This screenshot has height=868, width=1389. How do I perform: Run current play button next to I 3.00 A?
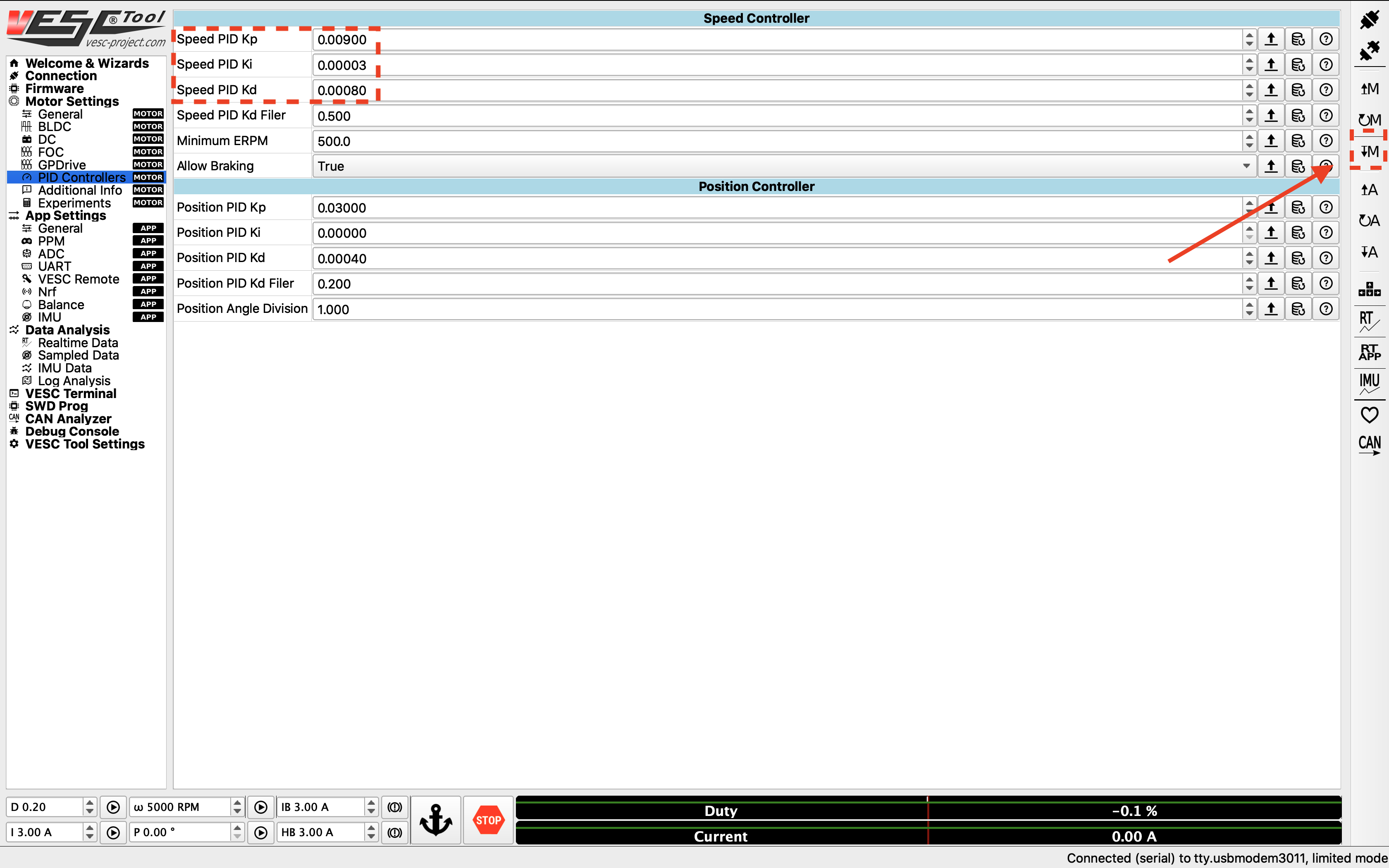coord(113,832)
